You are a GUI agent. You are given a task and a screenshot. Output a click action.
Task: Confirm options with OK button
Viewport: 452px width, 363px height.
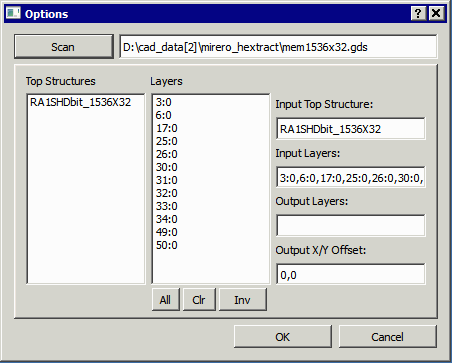[x=283, y=337]
